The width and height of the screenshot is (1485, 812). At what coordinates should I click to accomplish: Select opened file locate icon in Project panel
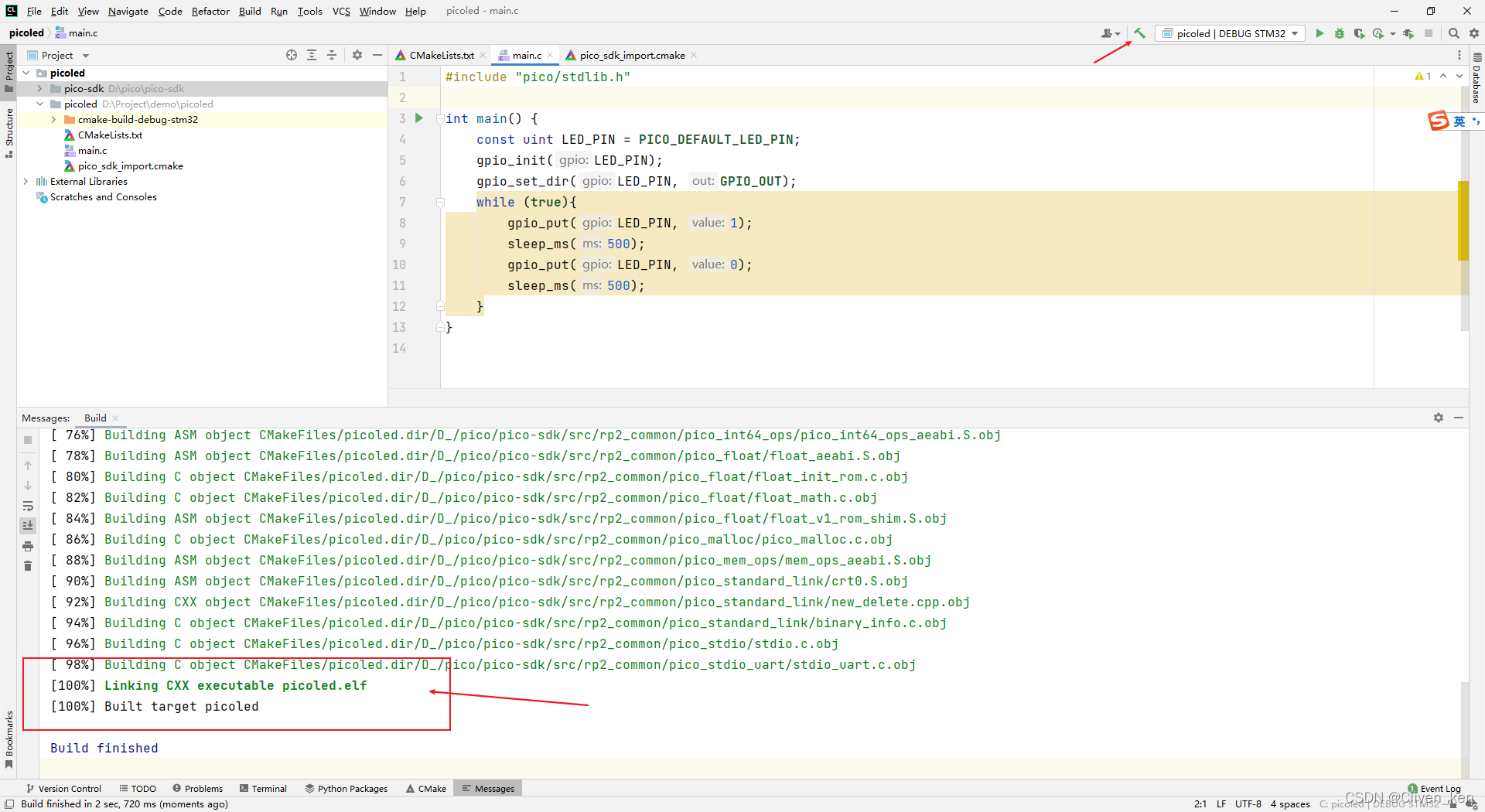[x=292, y=55]
